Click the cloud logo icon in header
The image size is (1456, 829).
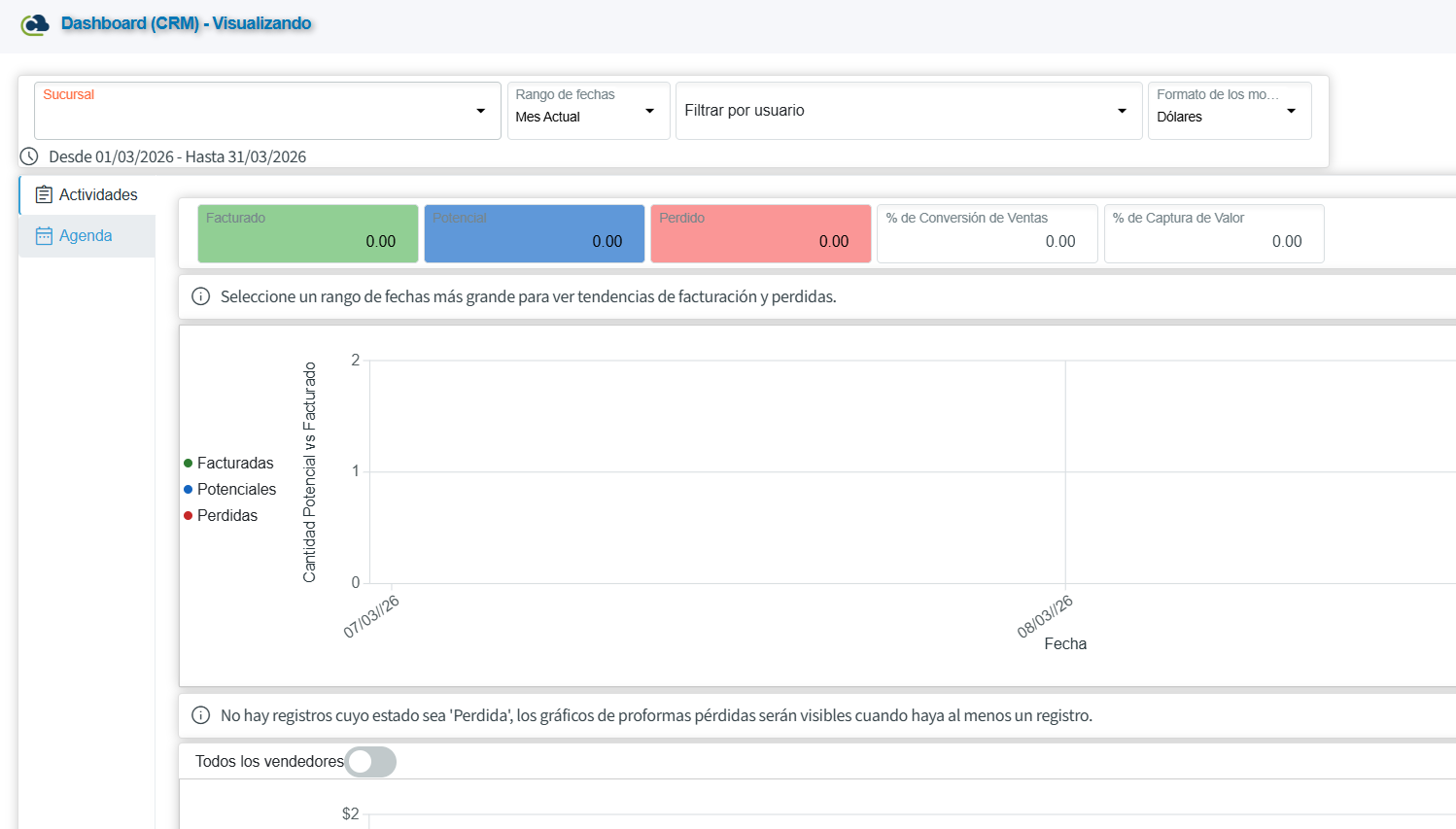coord(35,24)
